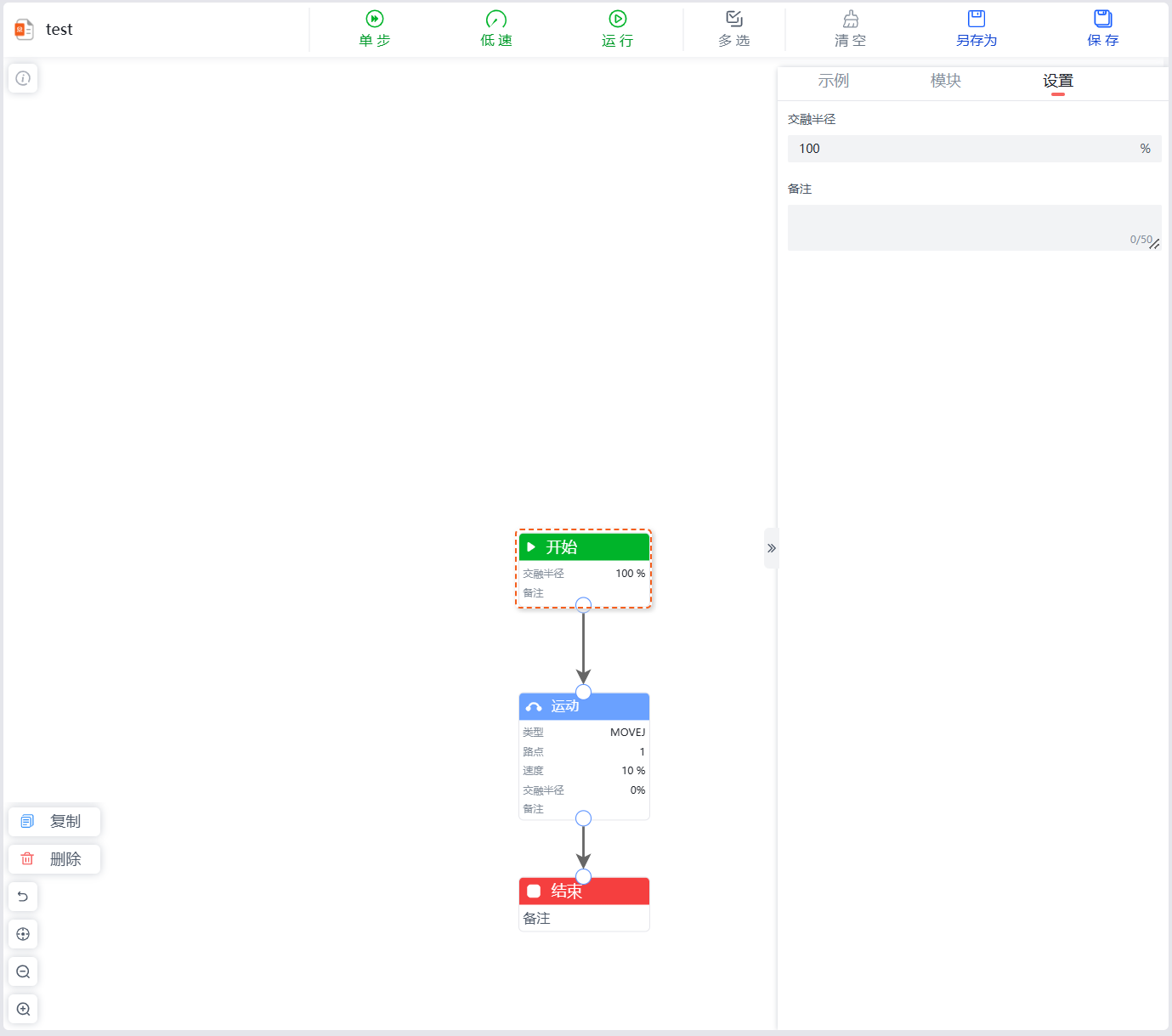This screenshot has width=1172, height=1036.
Task: Click the single-step (单步) run icon
Action: (374, 20)
